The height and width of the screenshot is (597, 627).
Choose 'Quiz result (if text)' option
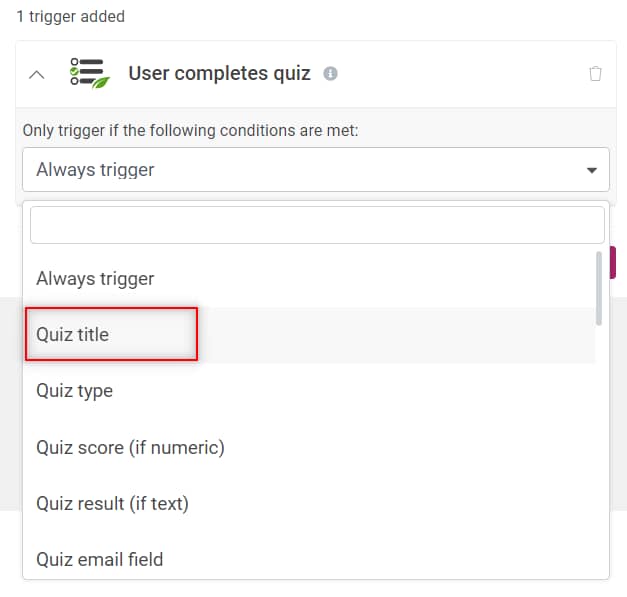click(112, 503)
